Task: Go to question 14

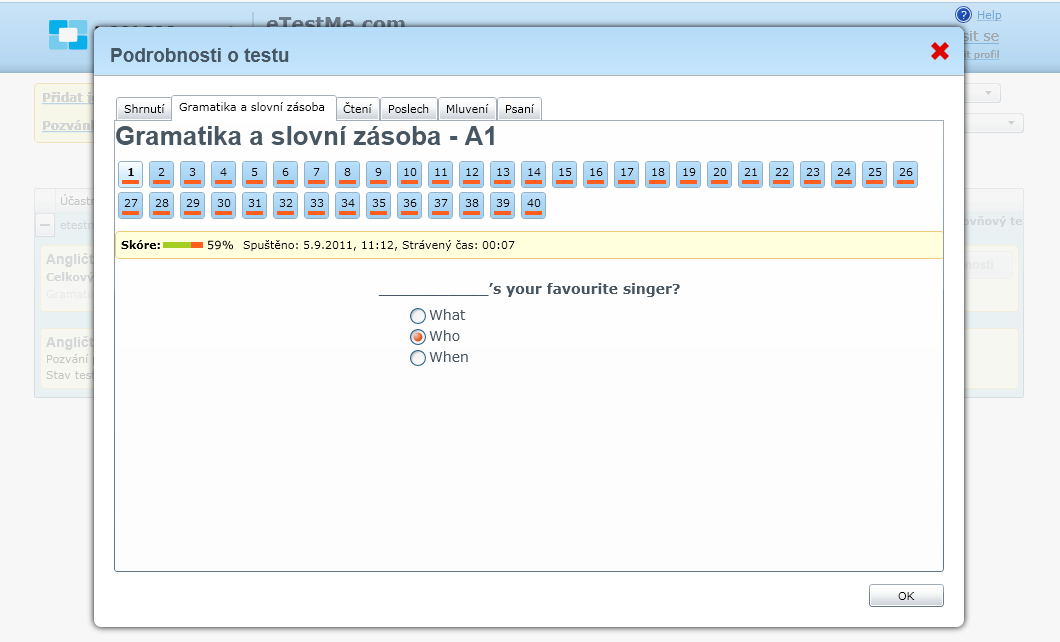Action: pyautogui.click(x=533, y=174)
